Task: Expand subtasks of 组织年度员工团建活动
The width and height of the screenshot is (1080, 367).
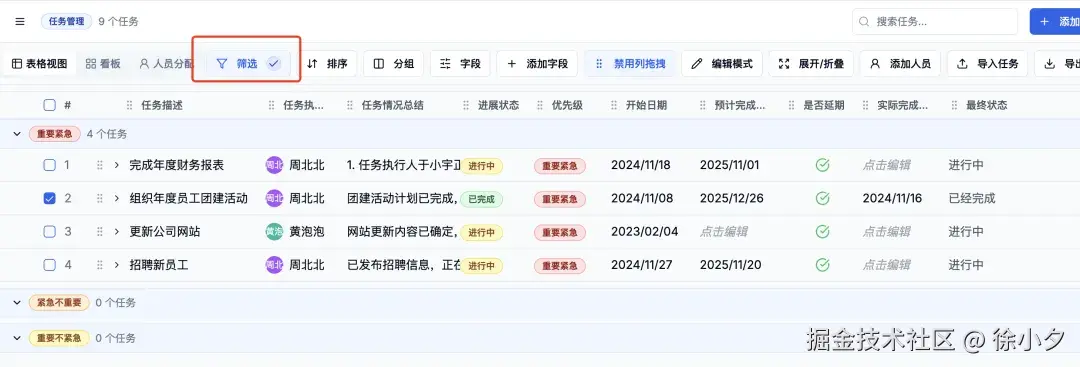Action: 117,198
